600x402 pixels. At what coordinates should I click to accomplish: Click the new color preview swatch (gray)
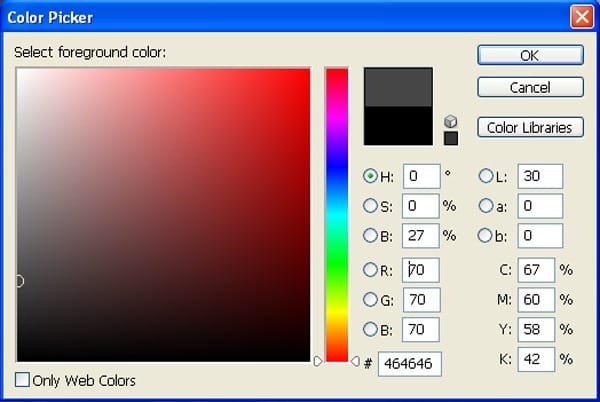[x=398, y=87]
